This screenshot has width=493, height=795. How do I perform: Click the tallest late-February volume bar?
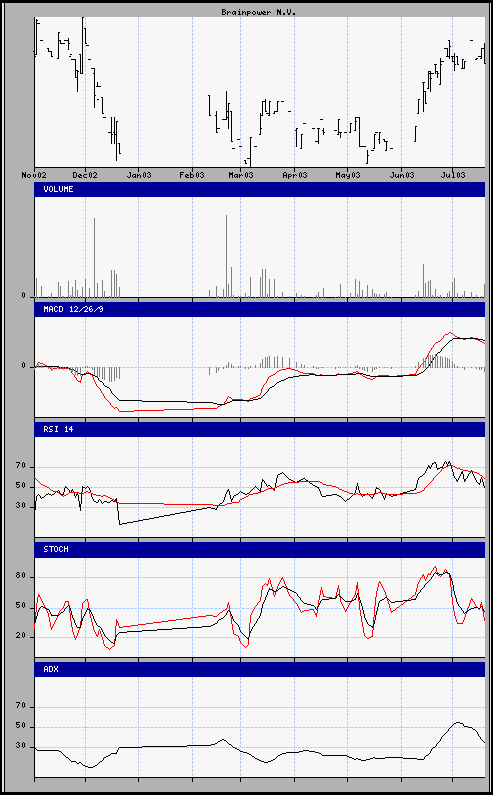coord(226,256)
